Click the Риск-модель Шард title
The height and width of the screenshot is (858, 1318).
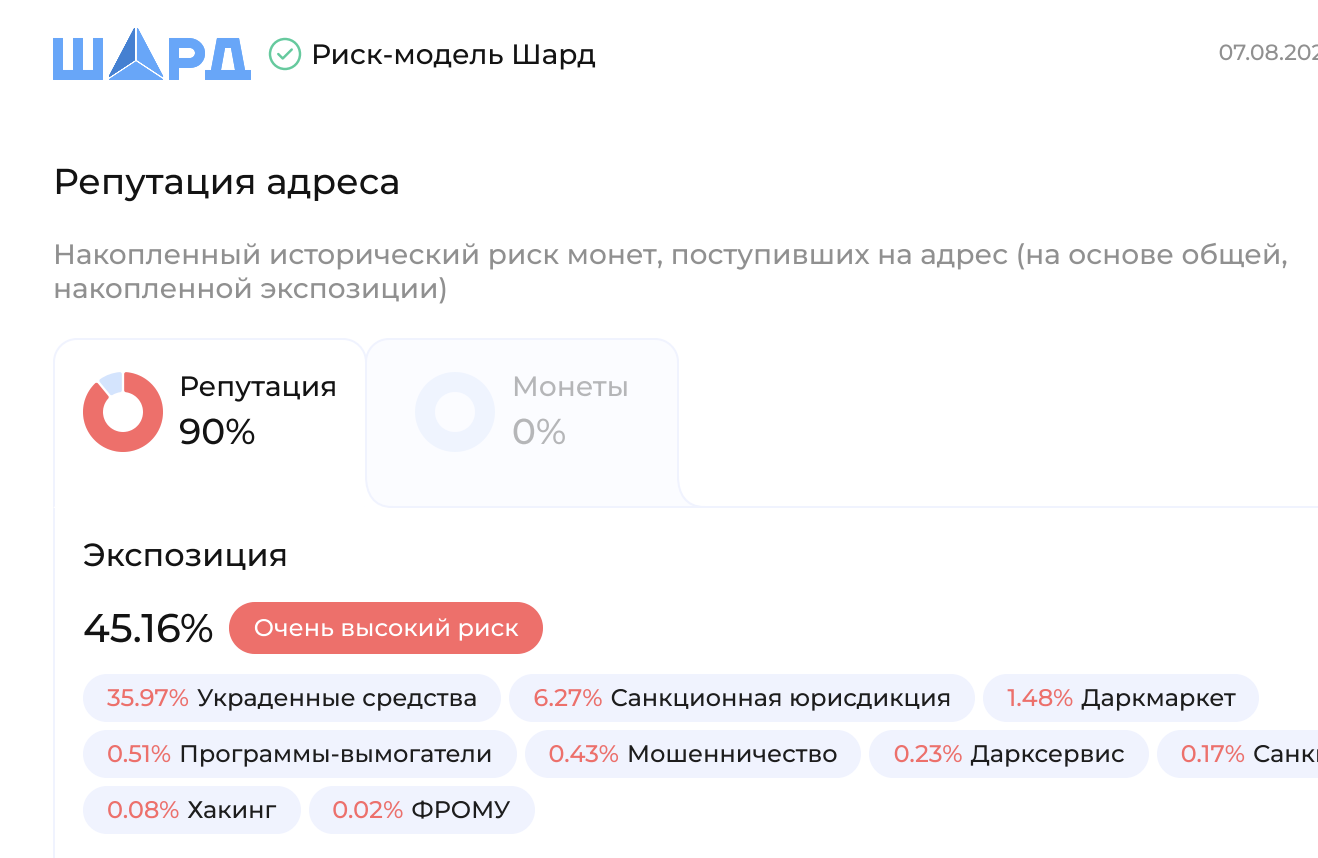(454, 54)
